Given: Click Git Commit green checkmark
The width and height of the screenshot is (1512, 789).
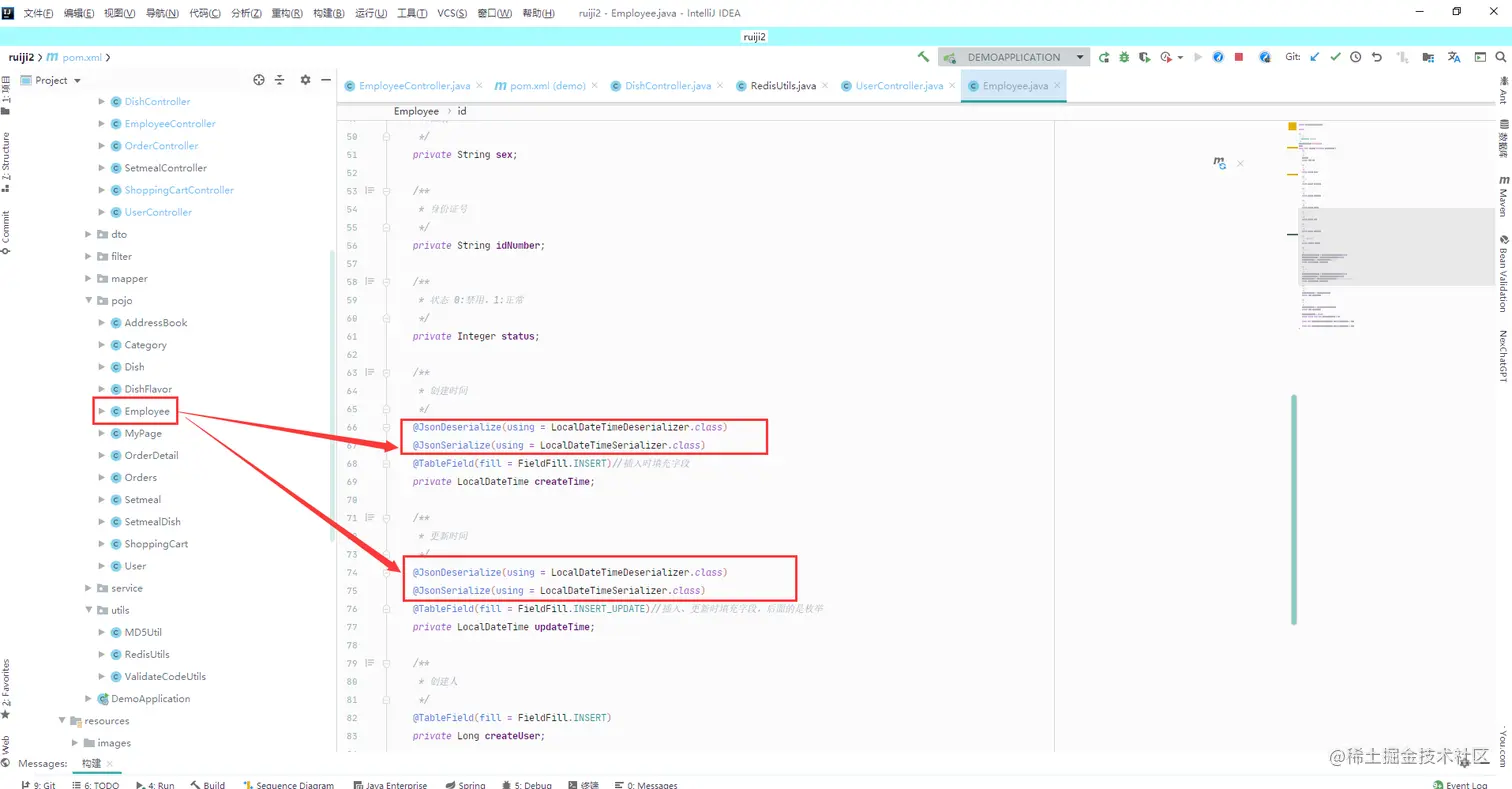Looking at the screenshot, I should pos(1335,57).
